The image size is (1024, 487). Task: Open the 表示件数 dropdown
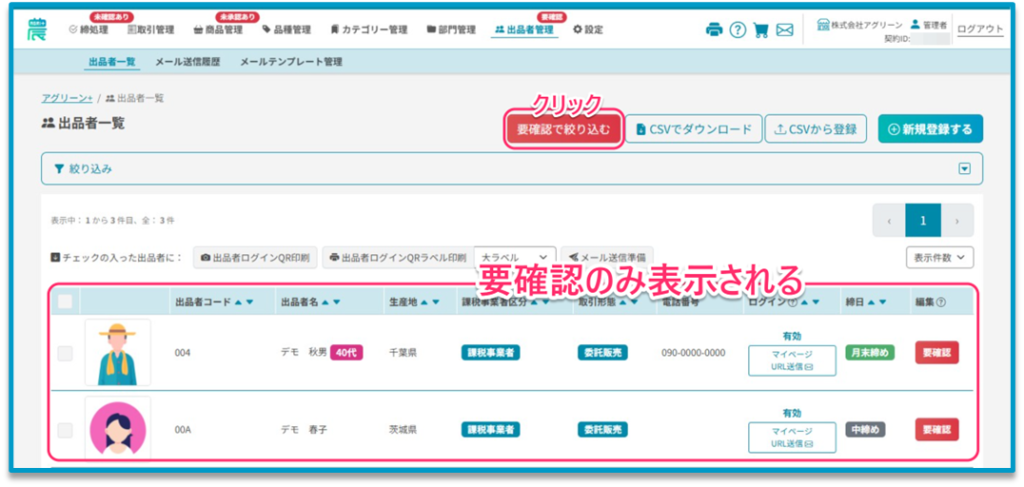(x=939, y=257)
